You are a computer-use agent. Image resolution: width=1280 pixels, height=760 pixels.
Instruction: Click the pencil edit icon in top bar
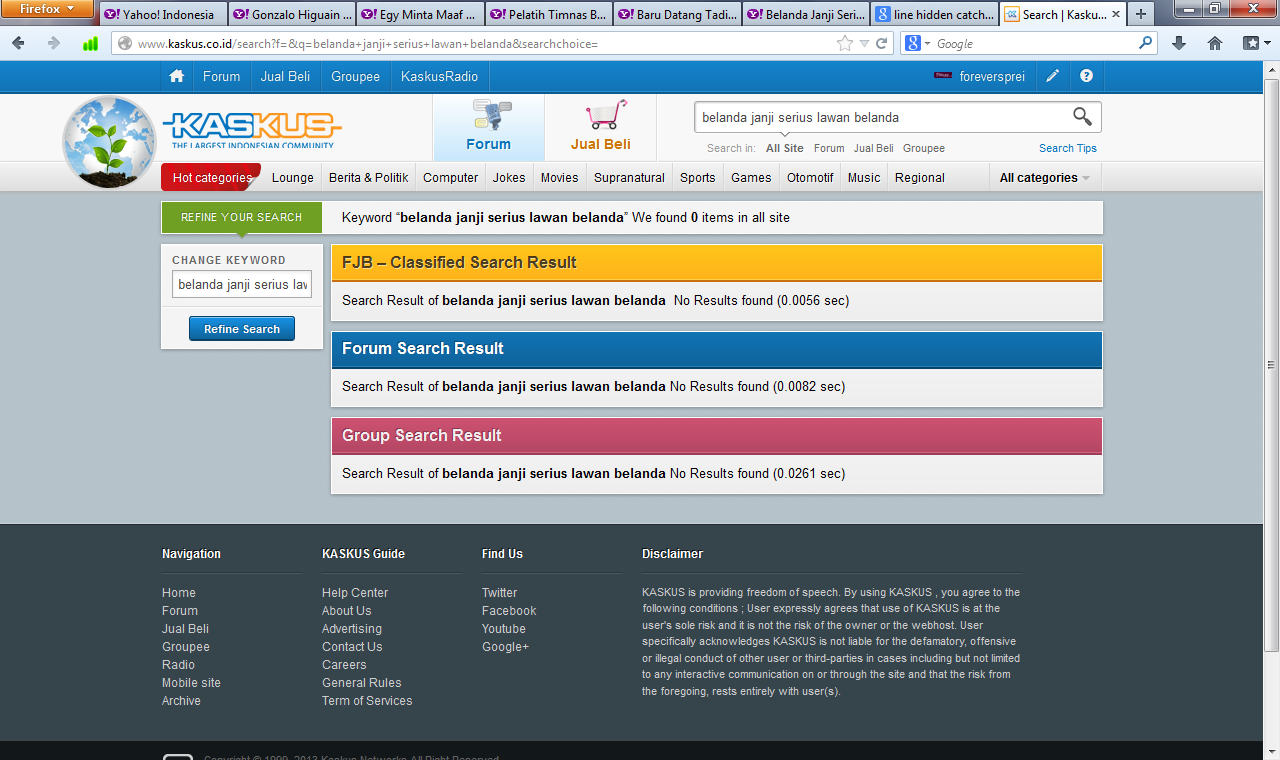coord(1053,76)
